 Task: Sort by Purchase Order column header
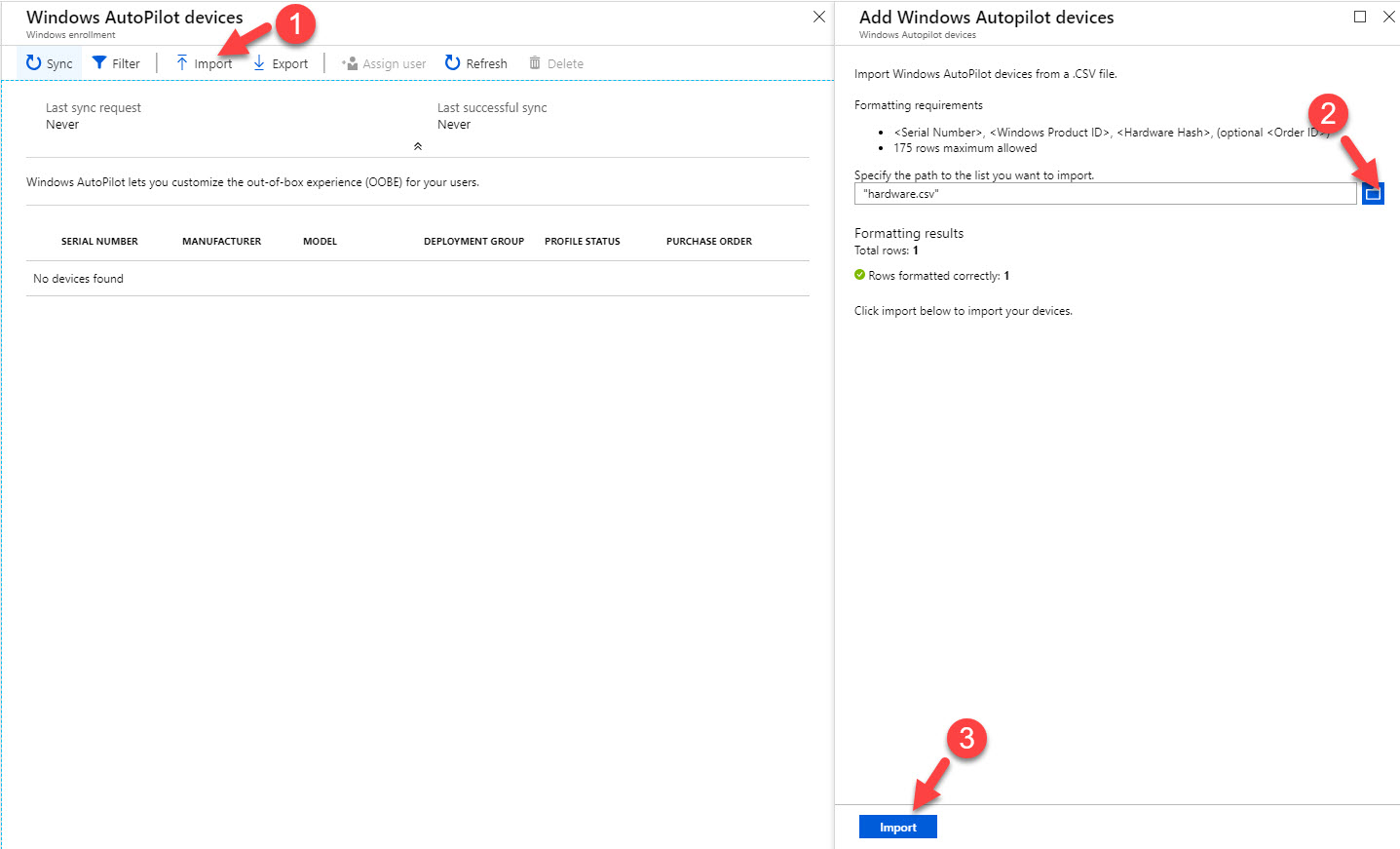click(709, 242)
